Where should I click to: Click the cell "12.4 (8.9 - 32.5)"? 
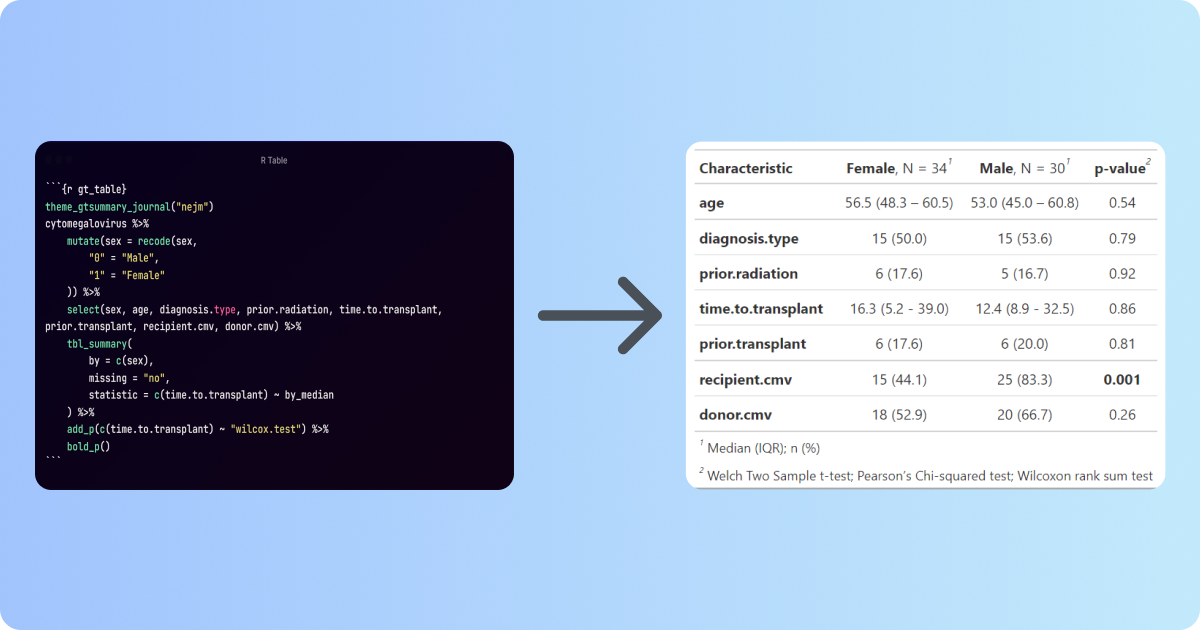1025,309
